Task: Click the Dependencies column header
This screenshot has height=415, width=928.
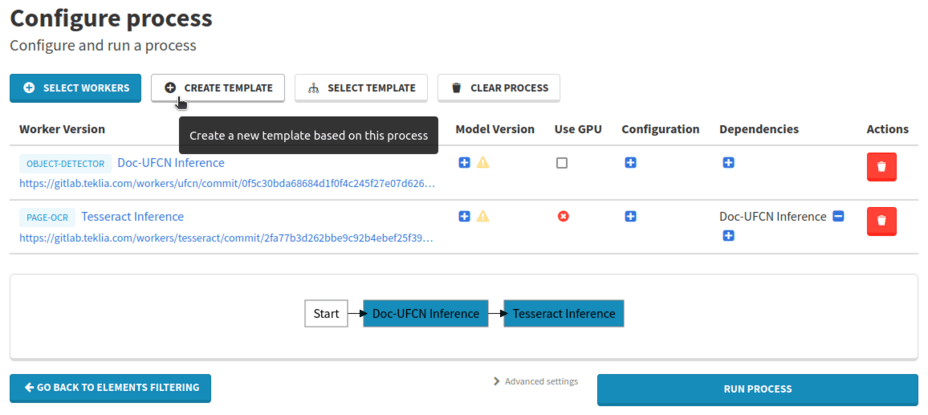Action: tap(759, 129)
